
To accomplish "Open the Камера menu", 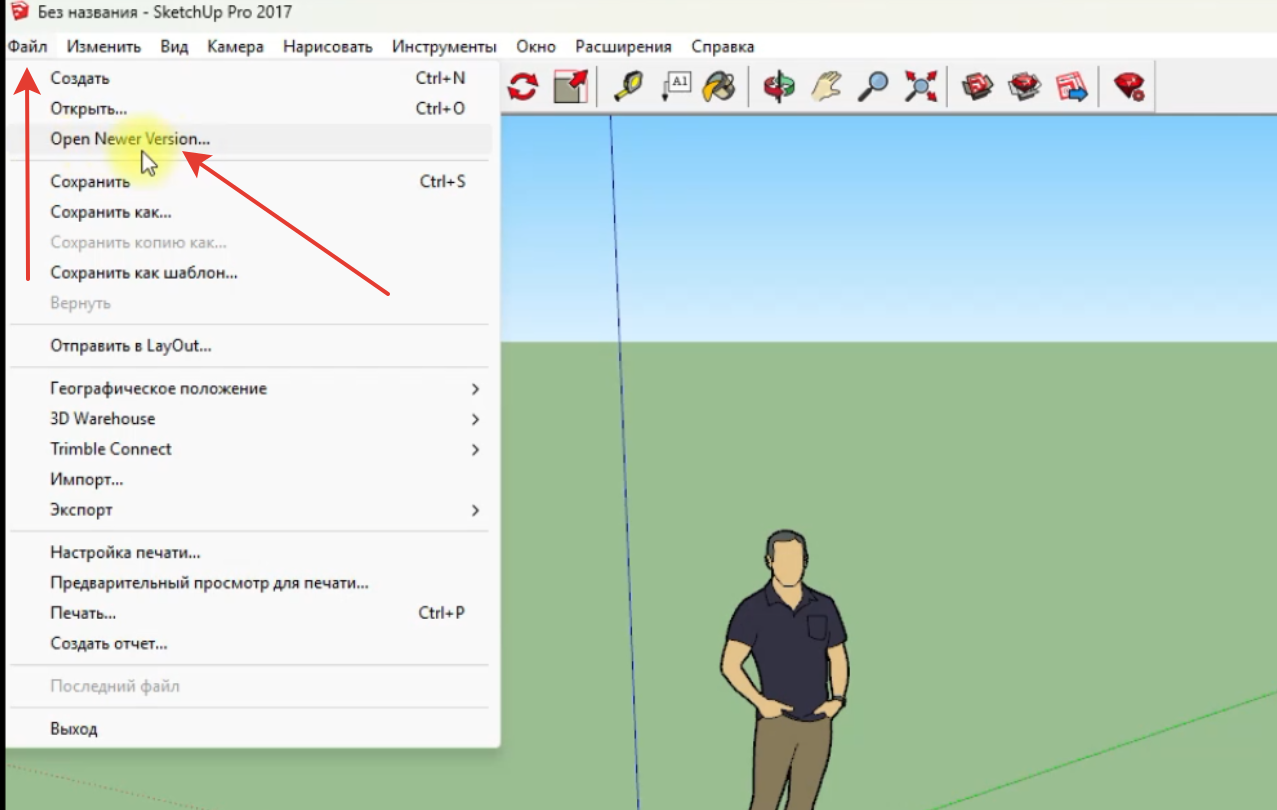I will point(235,47).
